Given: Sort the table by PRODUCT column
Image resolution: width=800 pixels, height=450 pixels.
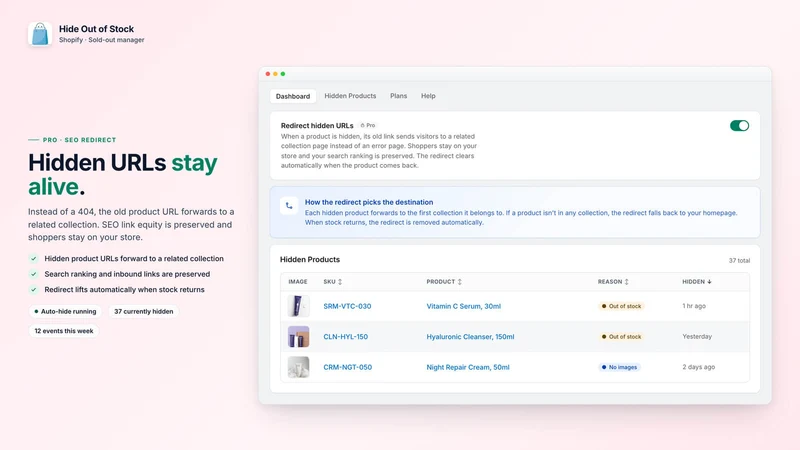Looking at the screenshot, I should pos(444,282).
